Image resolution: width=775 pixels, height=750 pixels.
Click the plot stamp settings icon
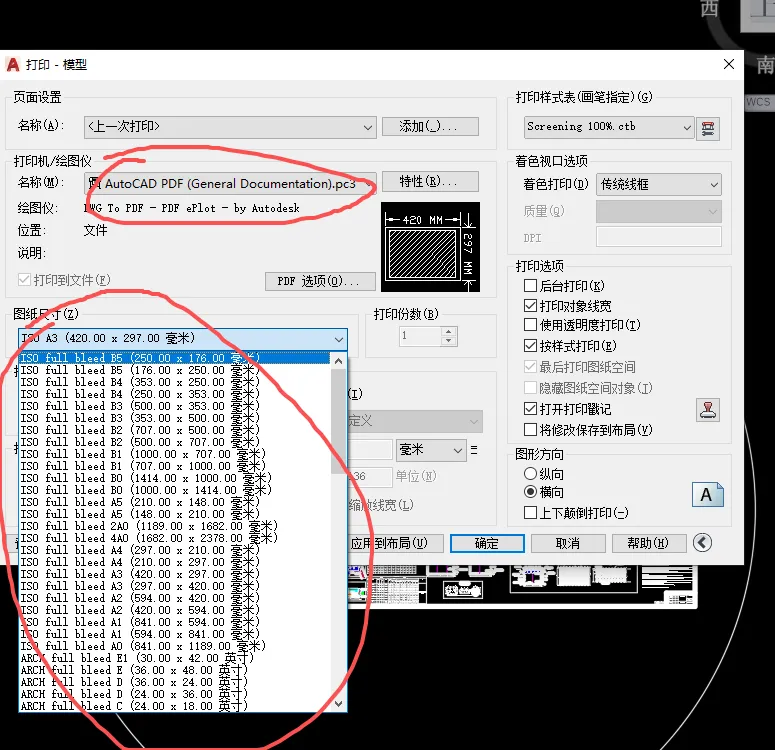[x=708, y=410]
